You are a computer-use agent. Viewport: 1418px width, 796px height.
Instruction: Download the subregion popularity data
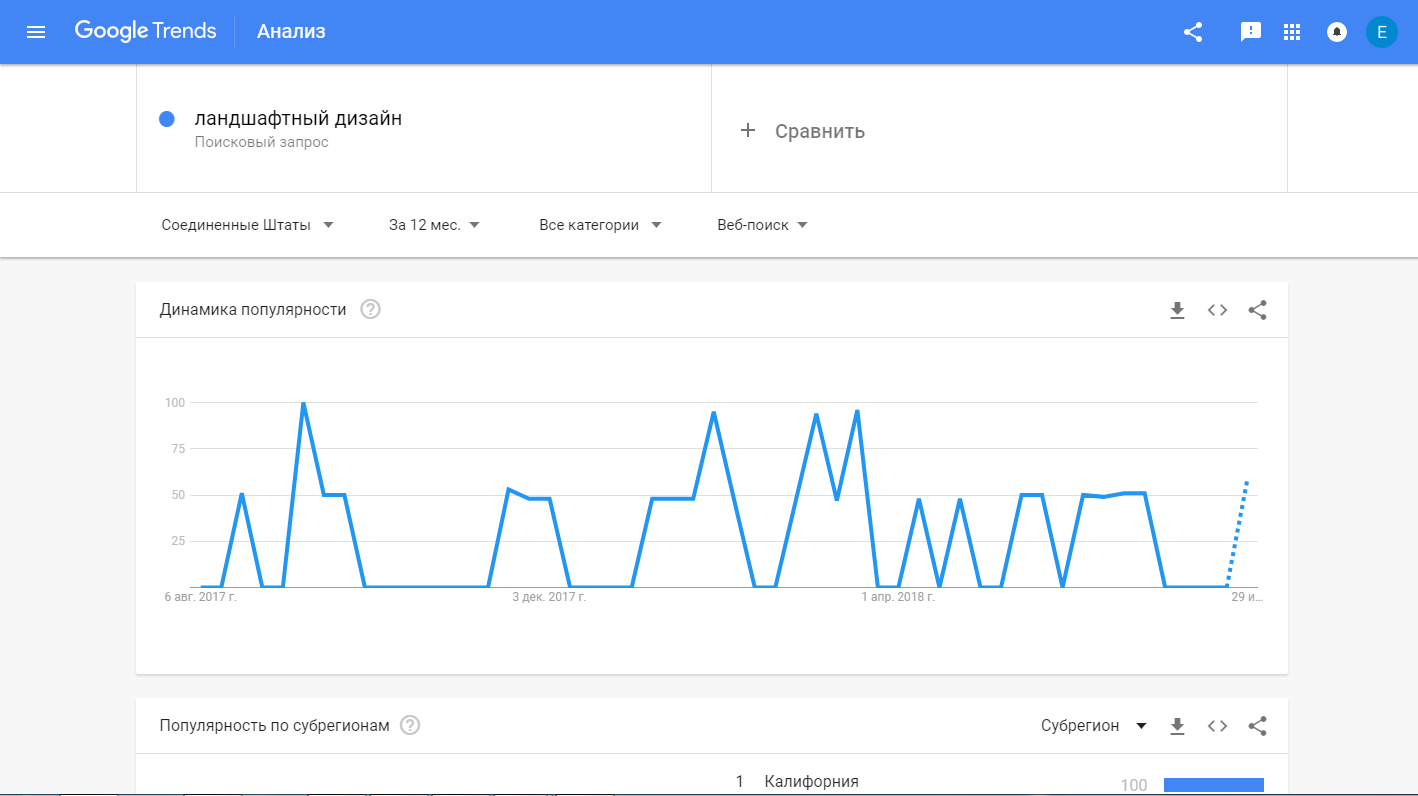pos(1177,726)
